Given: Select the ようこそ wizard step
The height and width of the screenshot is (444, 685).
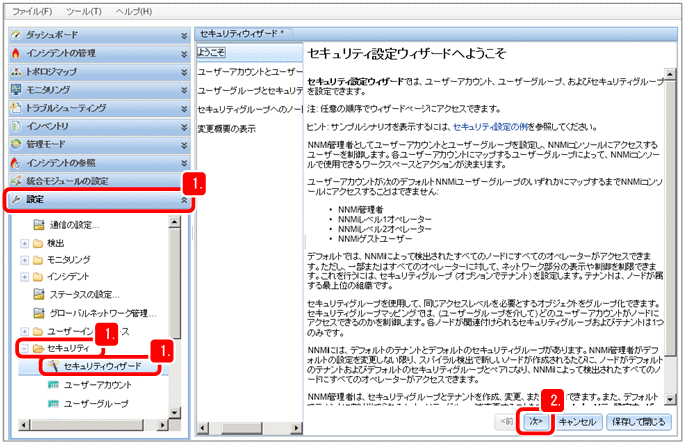Looking at the screenshot, I should 211,52.
